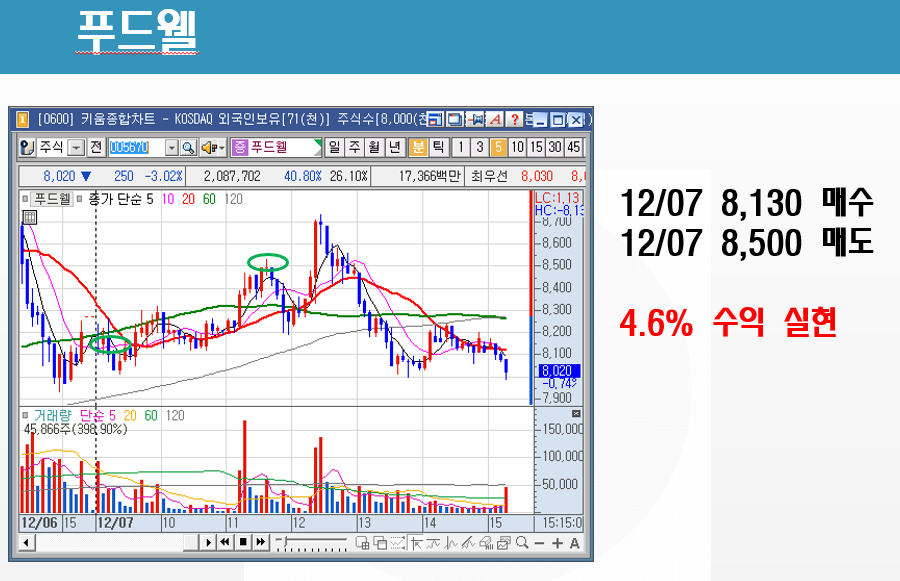Click the chart overlap windows icon

[380, 543]
